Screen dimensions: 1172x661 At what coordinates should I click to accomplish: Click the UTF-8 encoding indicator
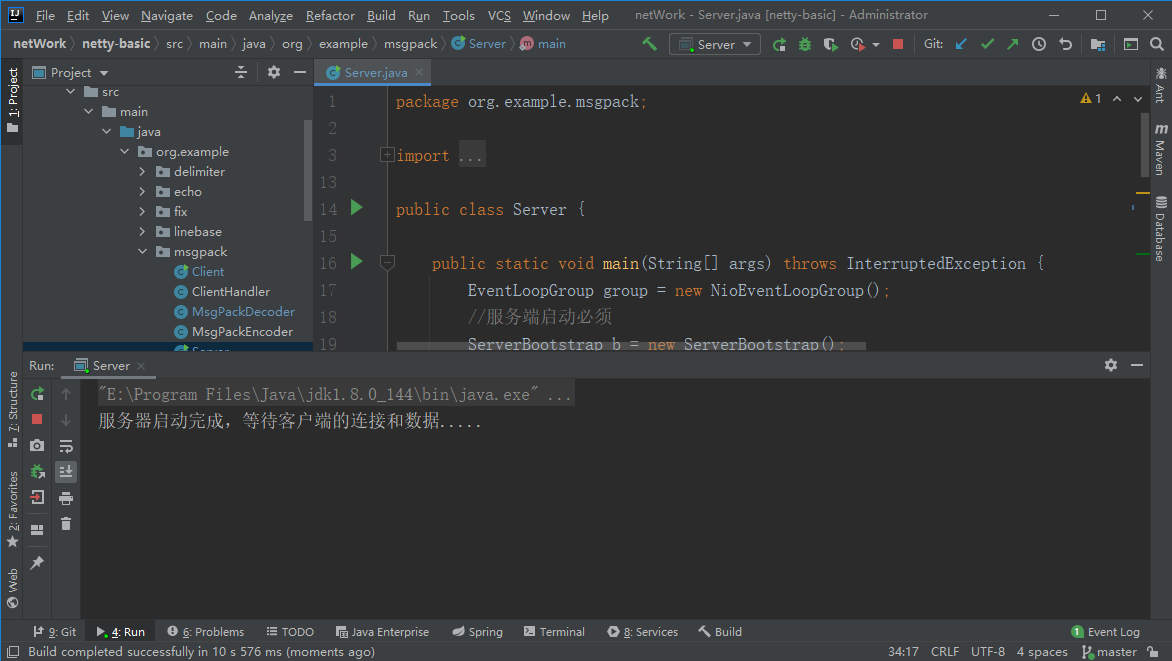click(x=987, y=652)
